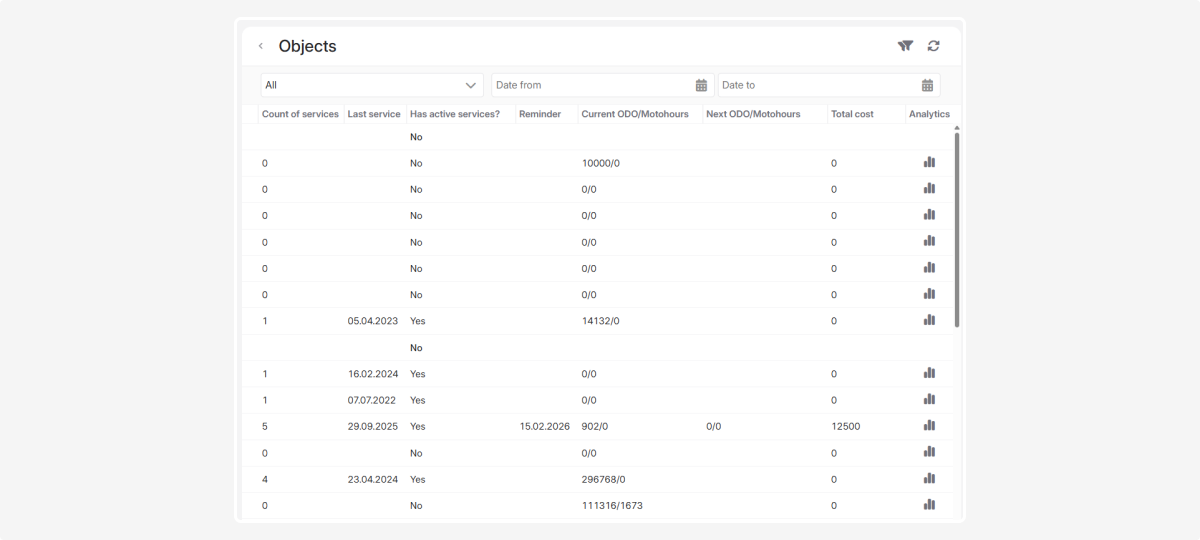Open calendar picker in Date to field
Screen dimensions: 1200x540
tap(927, 85)
